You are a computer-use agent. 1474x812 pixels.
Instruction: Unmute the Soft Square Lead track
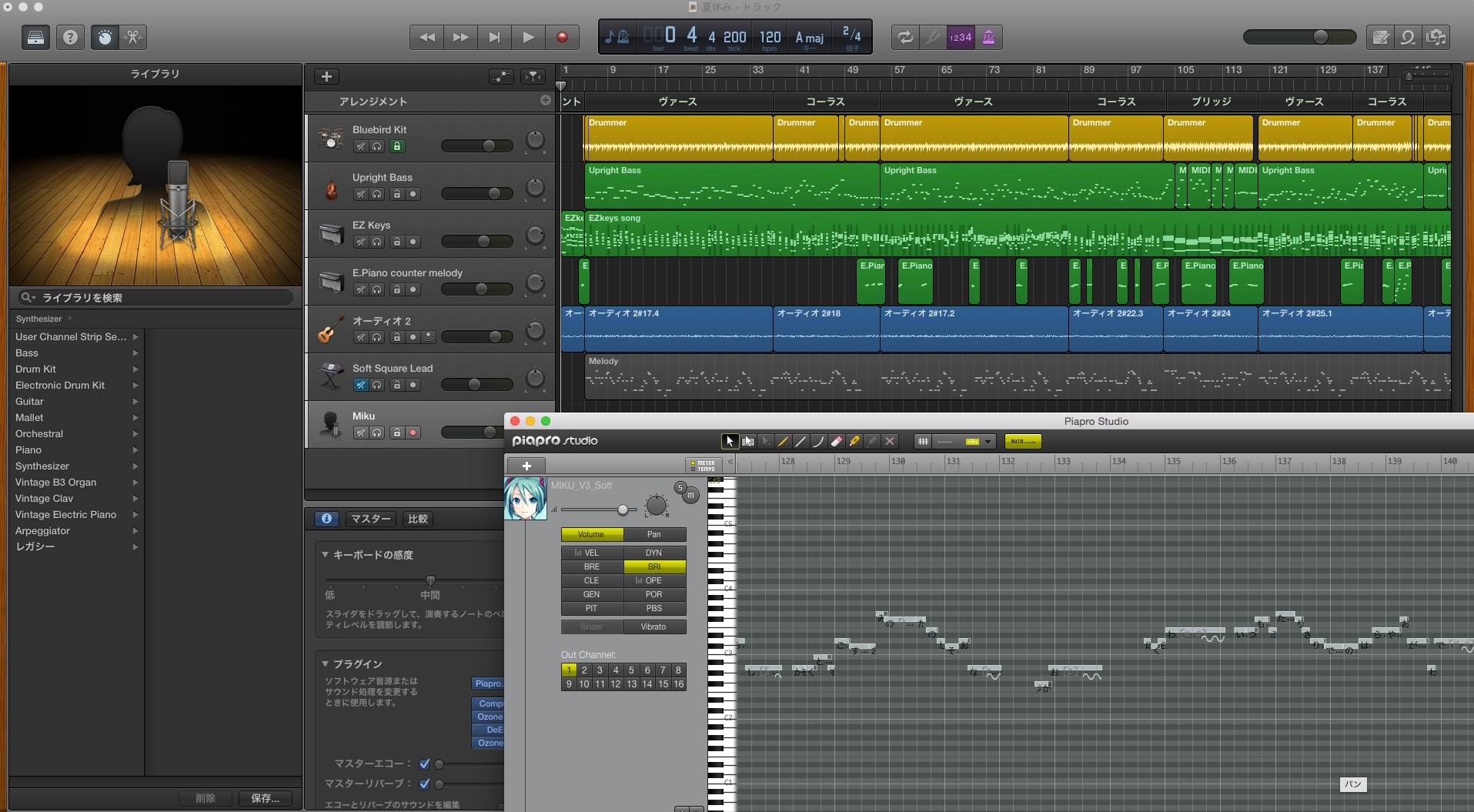(360, 385)
